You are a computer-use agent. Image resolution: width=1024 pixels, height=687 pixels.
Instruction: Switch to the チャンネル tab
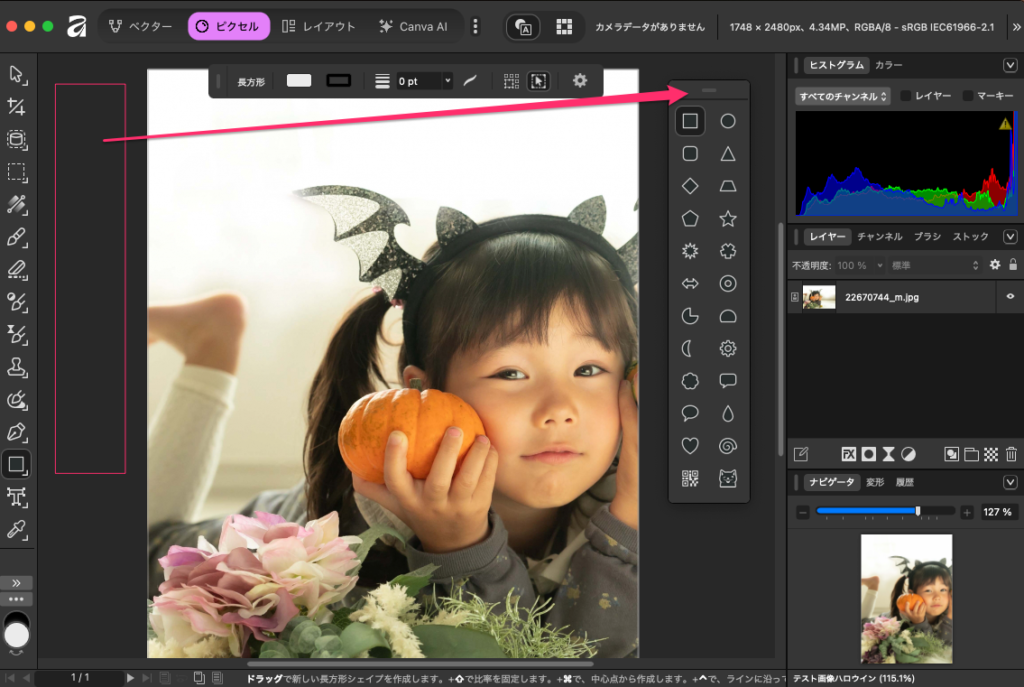[880, 237]
